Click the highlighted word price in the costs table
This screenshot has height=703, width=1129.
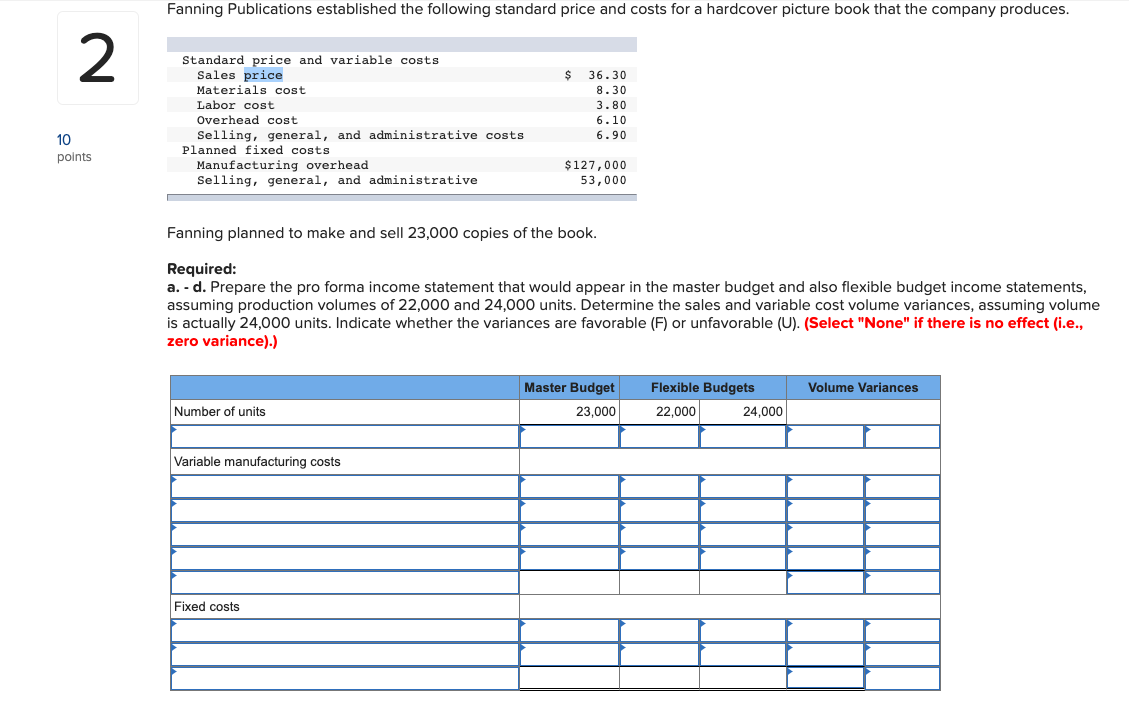(x=263, y=75)
